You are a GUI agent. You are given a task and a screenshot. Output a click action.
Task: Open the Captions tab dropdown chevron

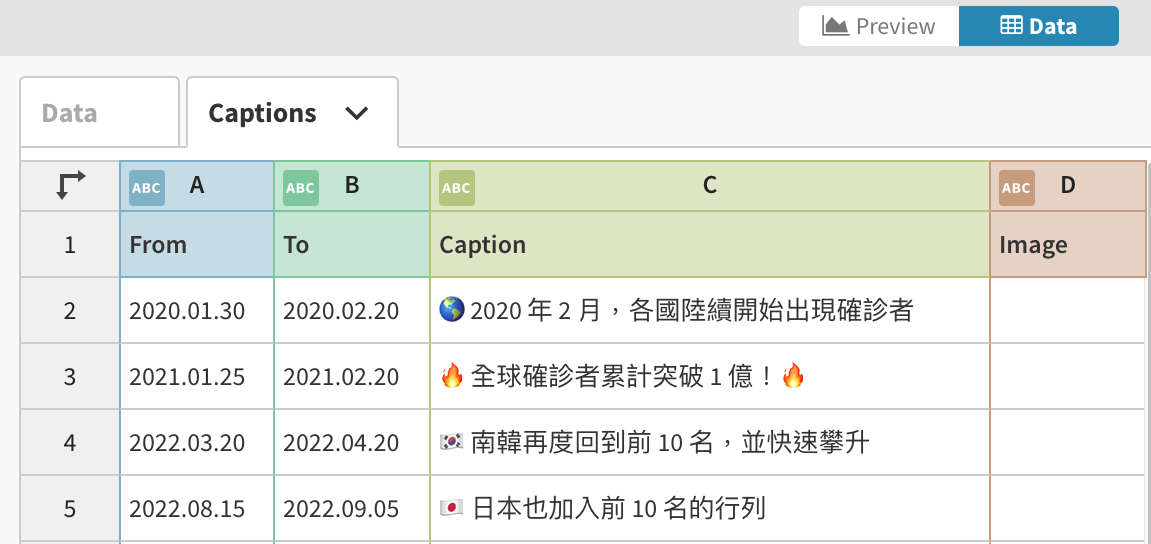tap(357, 113)
